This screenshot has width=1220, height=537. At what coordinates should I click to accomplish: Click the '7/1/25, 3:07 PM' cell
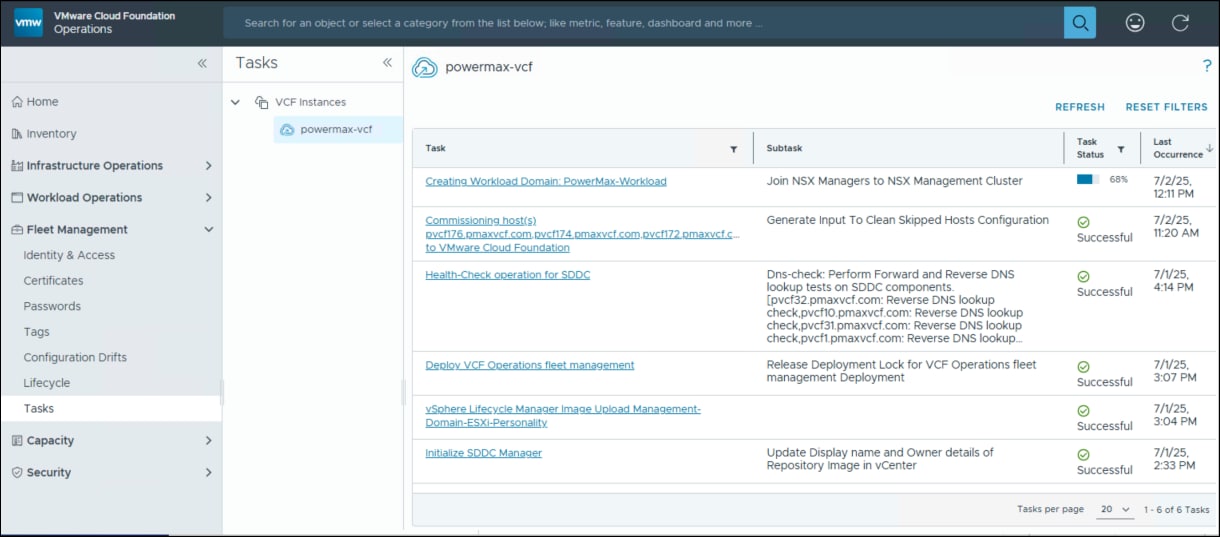tap(1174, 372)
